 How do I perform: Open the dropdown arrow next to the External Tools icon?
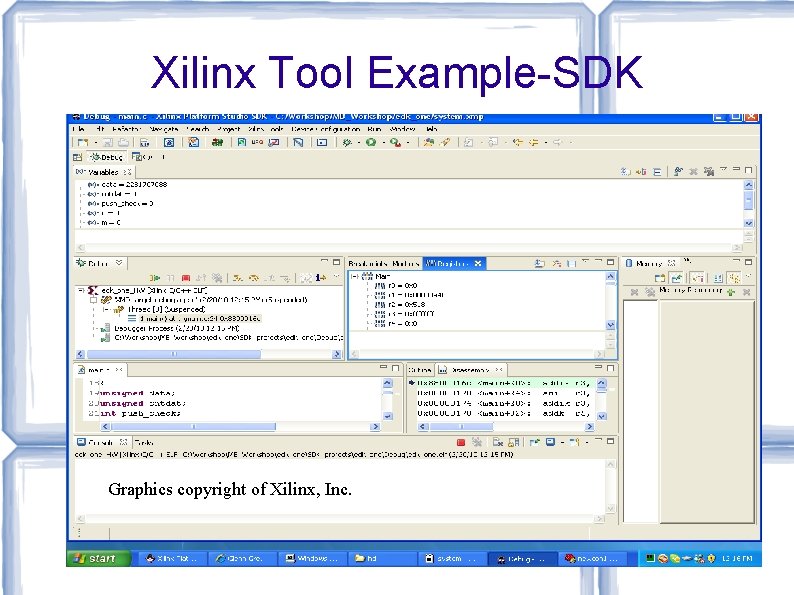tap(408, 143)
